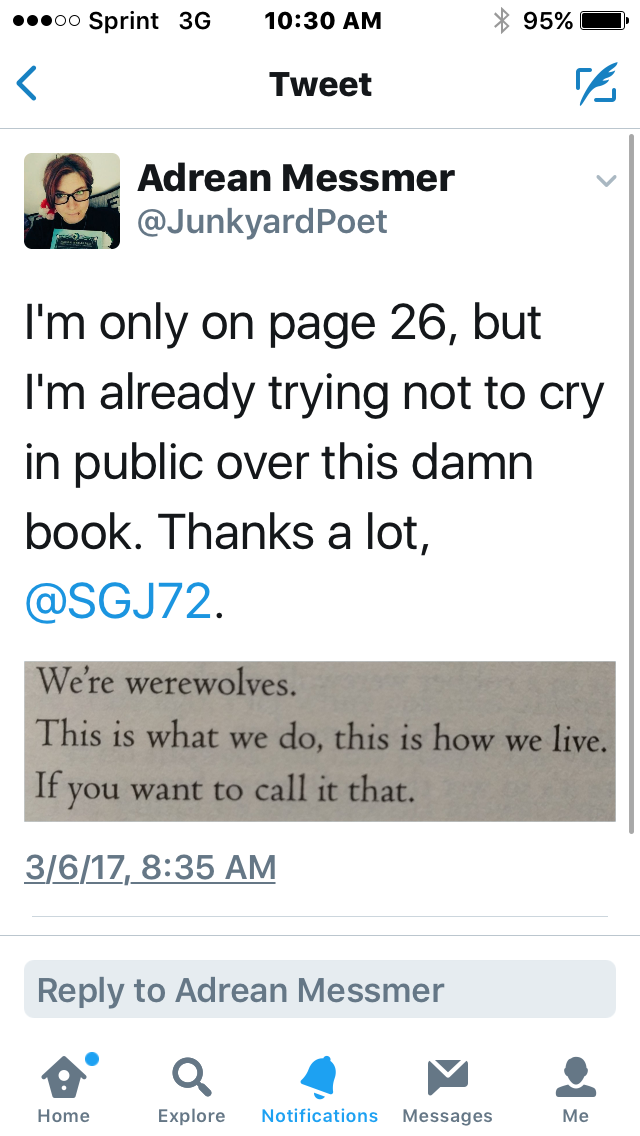Click the vertical scrollbar
The height and width of the screenshot is (1136, 640).
(x=631, y=480)
